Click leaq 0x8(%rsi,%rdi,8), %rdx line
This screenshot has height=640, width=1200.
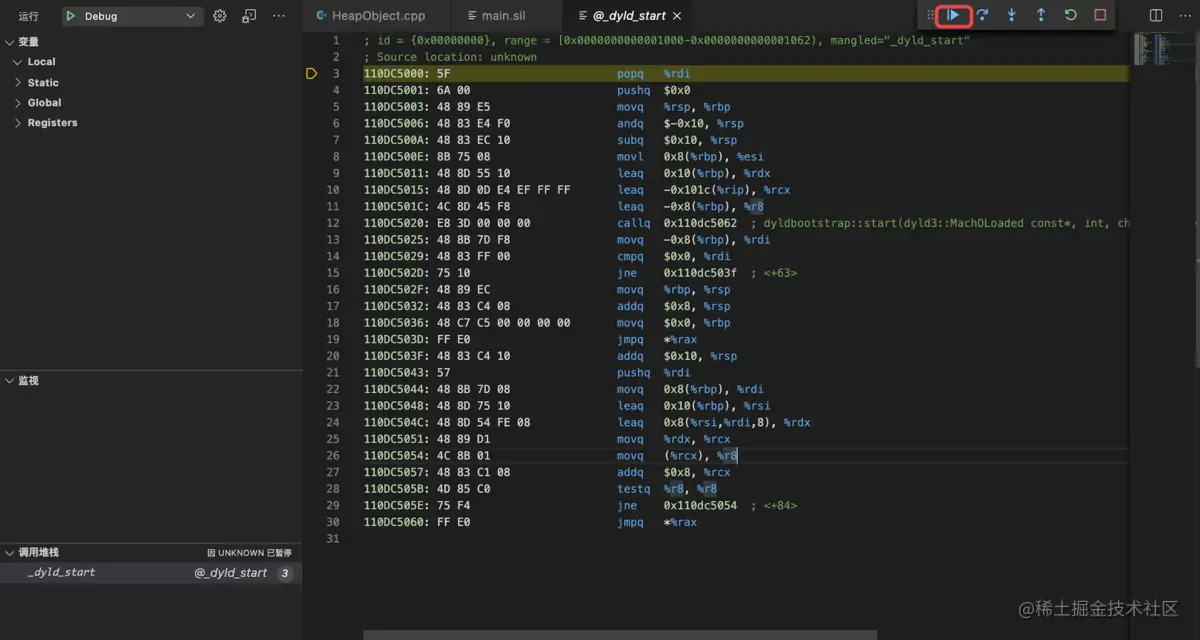tap(714, 422)
